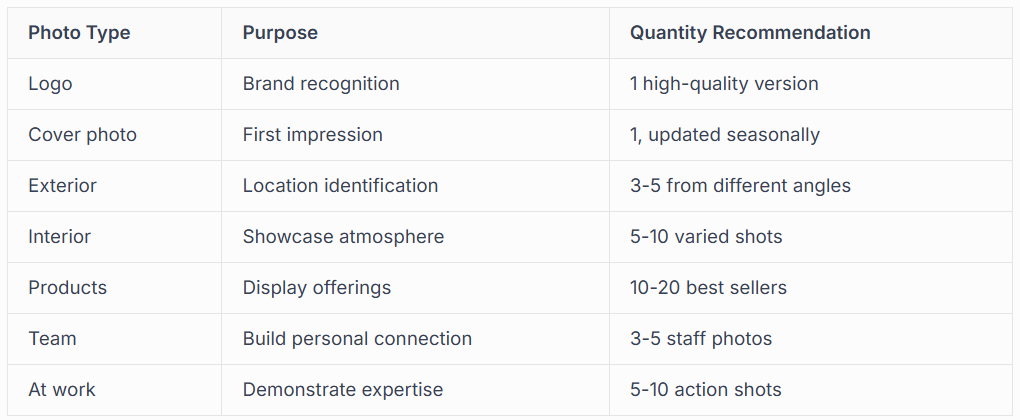
Task: Select "10-20 best sellers" cell
Action: [x=708, y=288]
